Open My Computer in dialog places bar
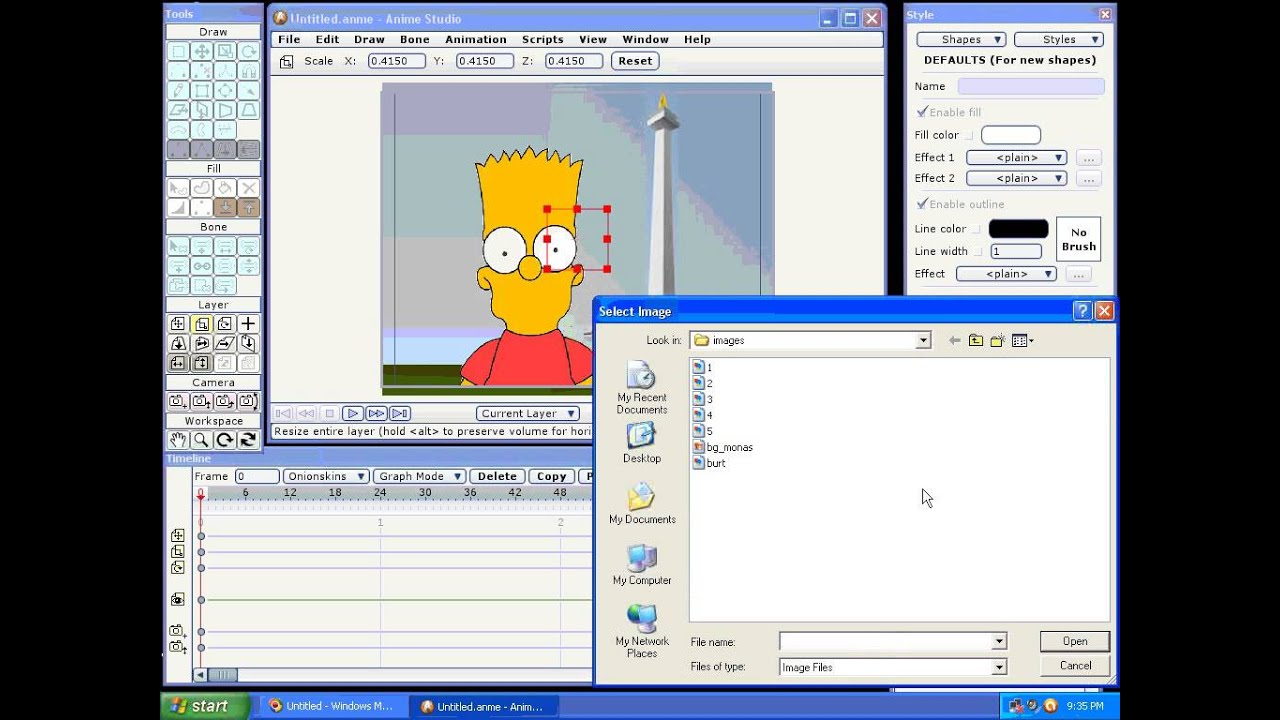This screenshot has width=1280, height=720. click(642, 566)
